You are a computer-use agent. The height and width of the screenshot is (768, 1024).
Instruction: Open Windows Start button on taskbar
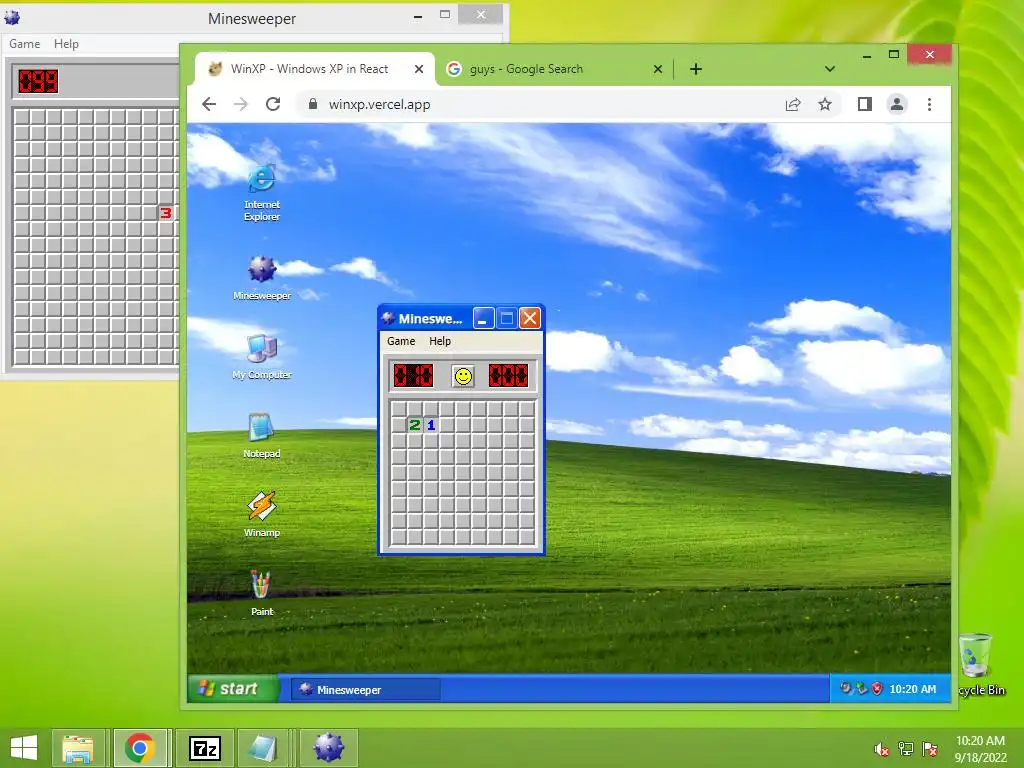24,748
